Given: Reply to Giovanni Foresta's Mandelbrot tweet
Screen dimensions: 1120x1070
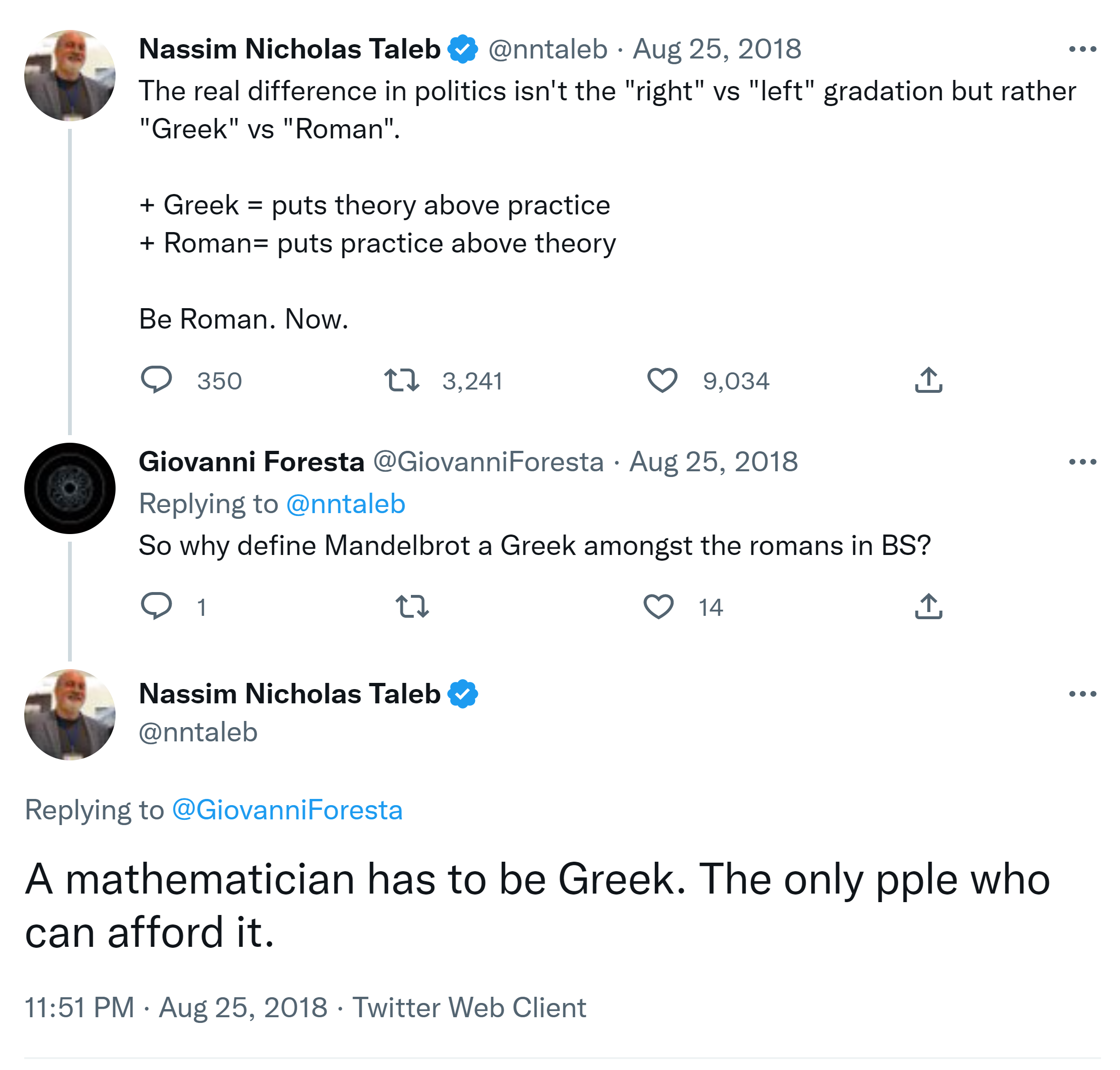Looking at the screenshot, I should click(x=156, y=606).
